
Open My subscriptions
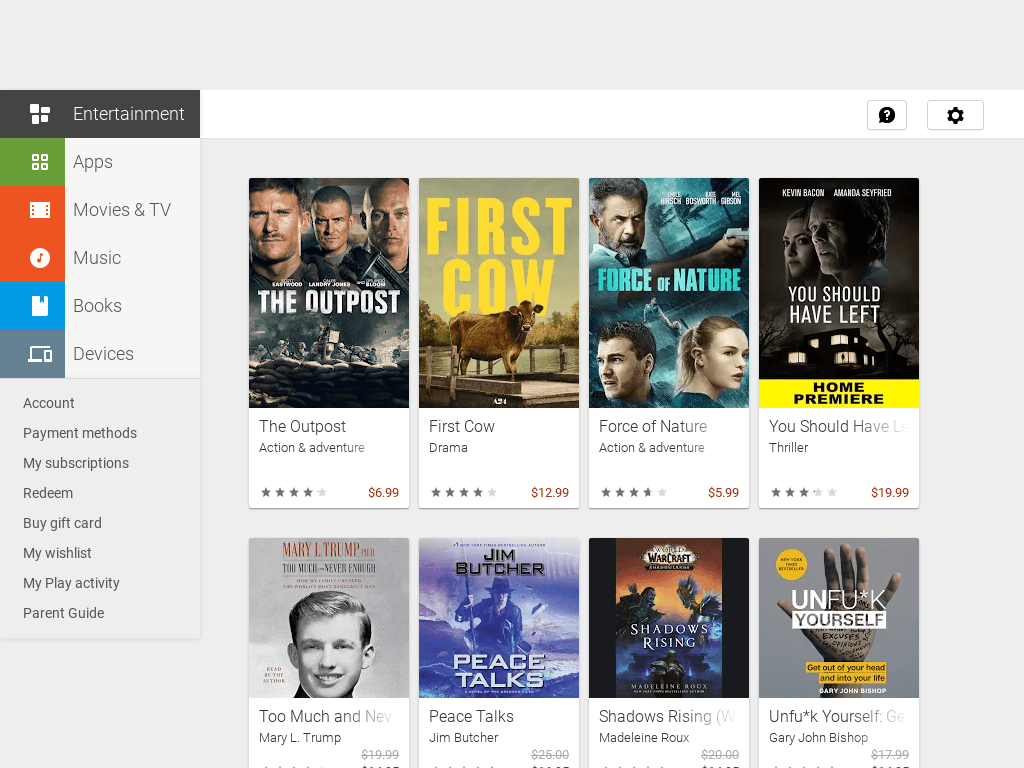tap(76, 463)
